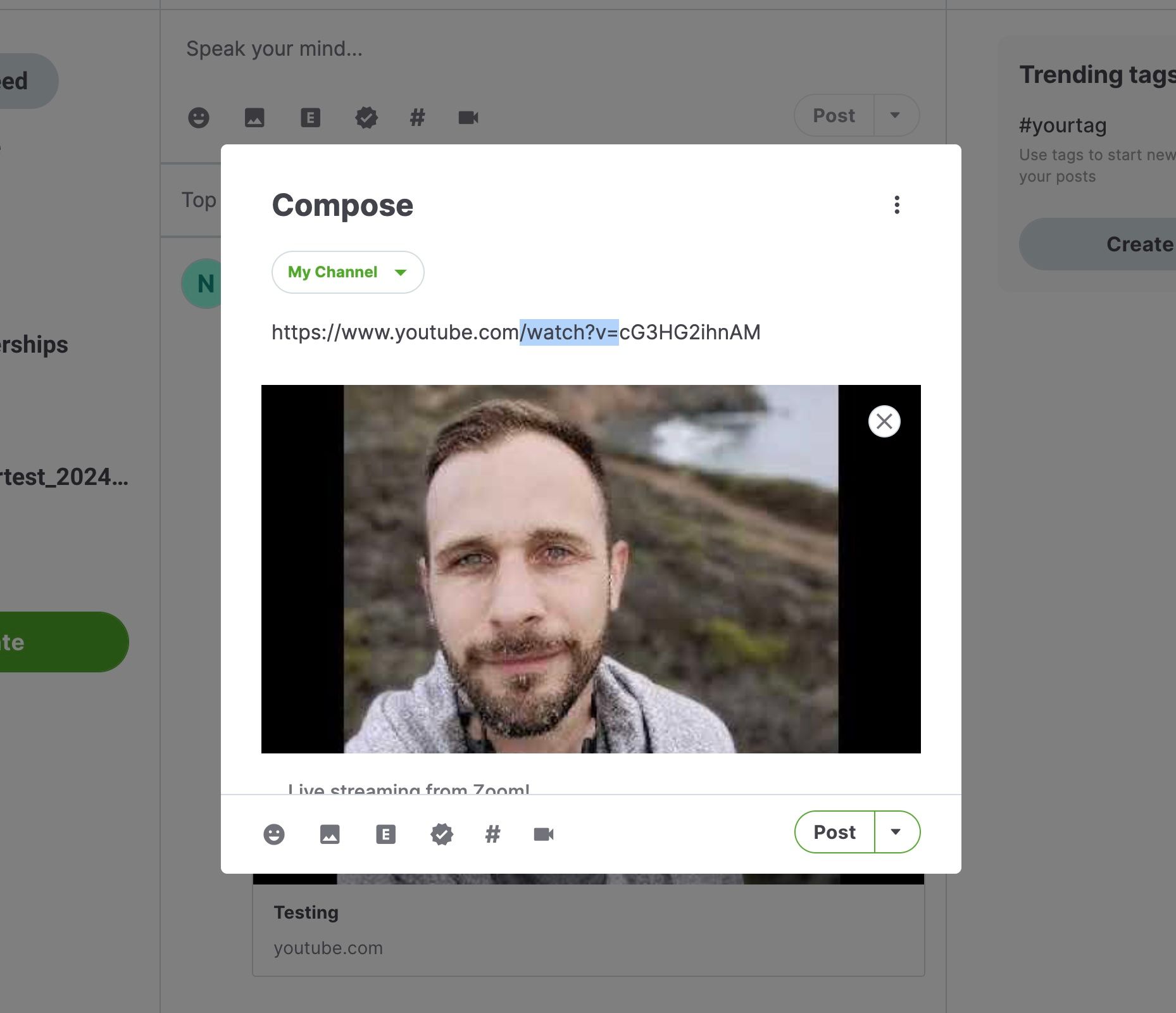Select the Top feed tab

(x=199, y=200)
